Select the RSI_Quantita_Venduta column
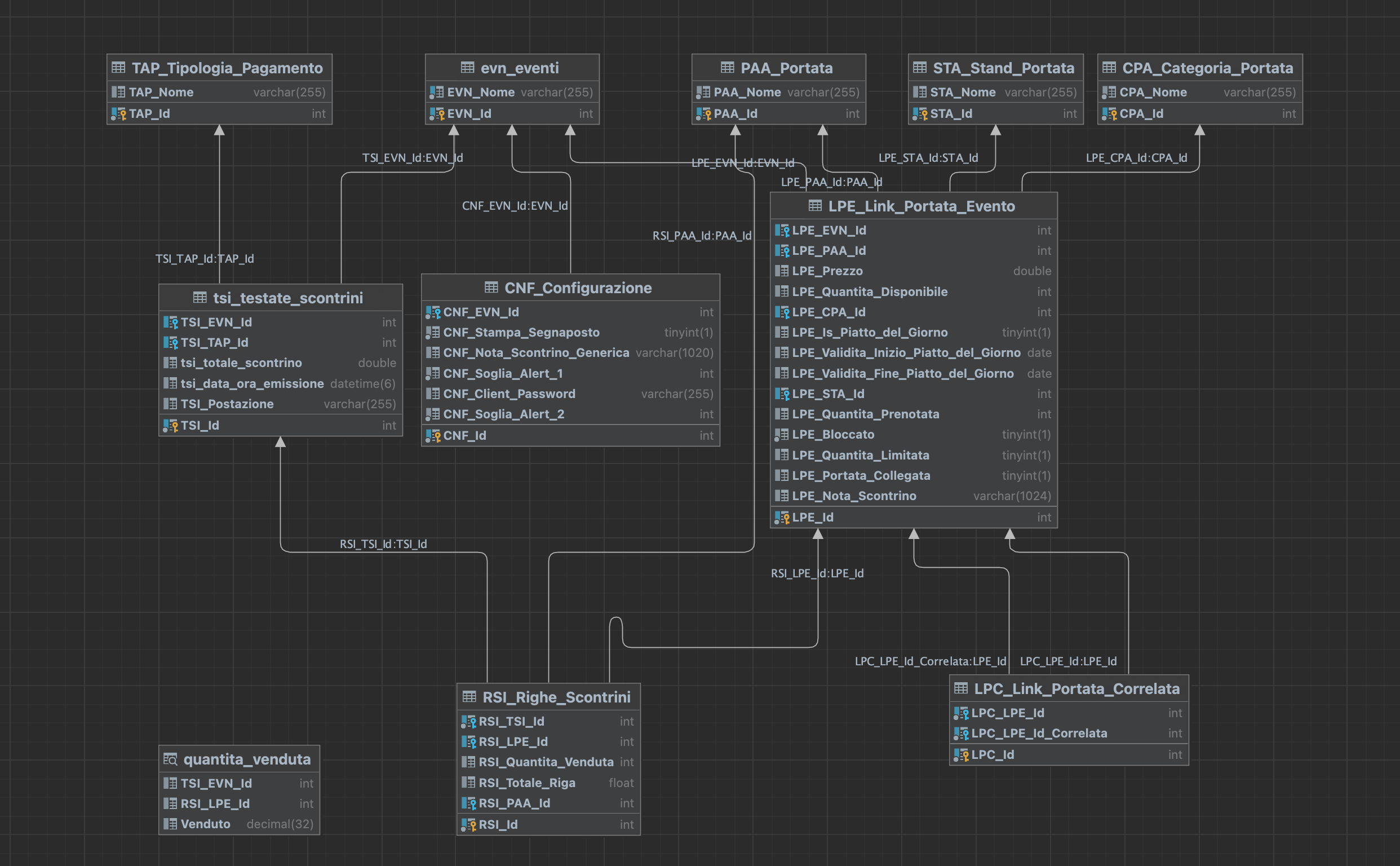 click(x=548, y=762)
